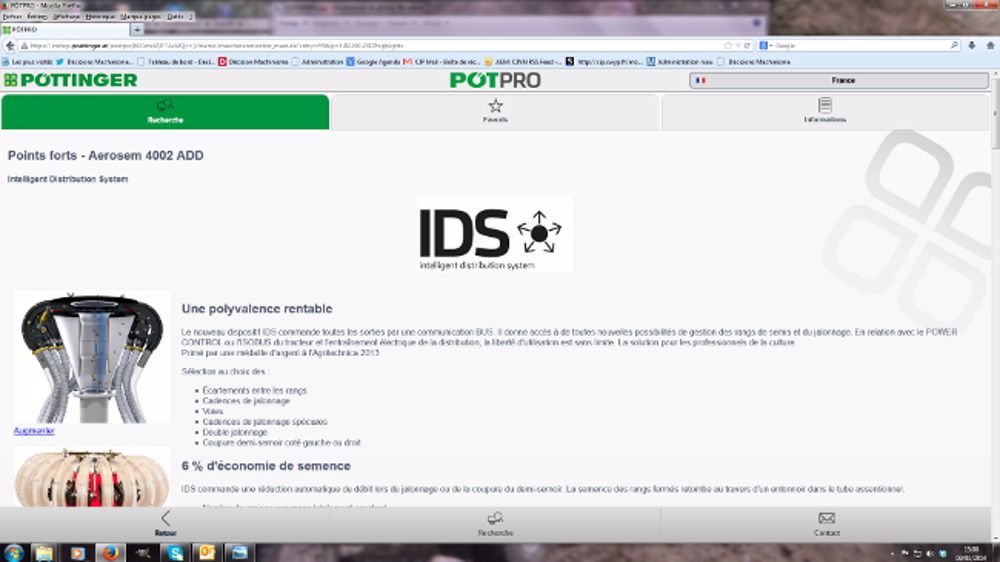Open Skype from the taskbar
Image resolution: width=1000 pixels, height=562 pixels.
(x=175, y=552)
